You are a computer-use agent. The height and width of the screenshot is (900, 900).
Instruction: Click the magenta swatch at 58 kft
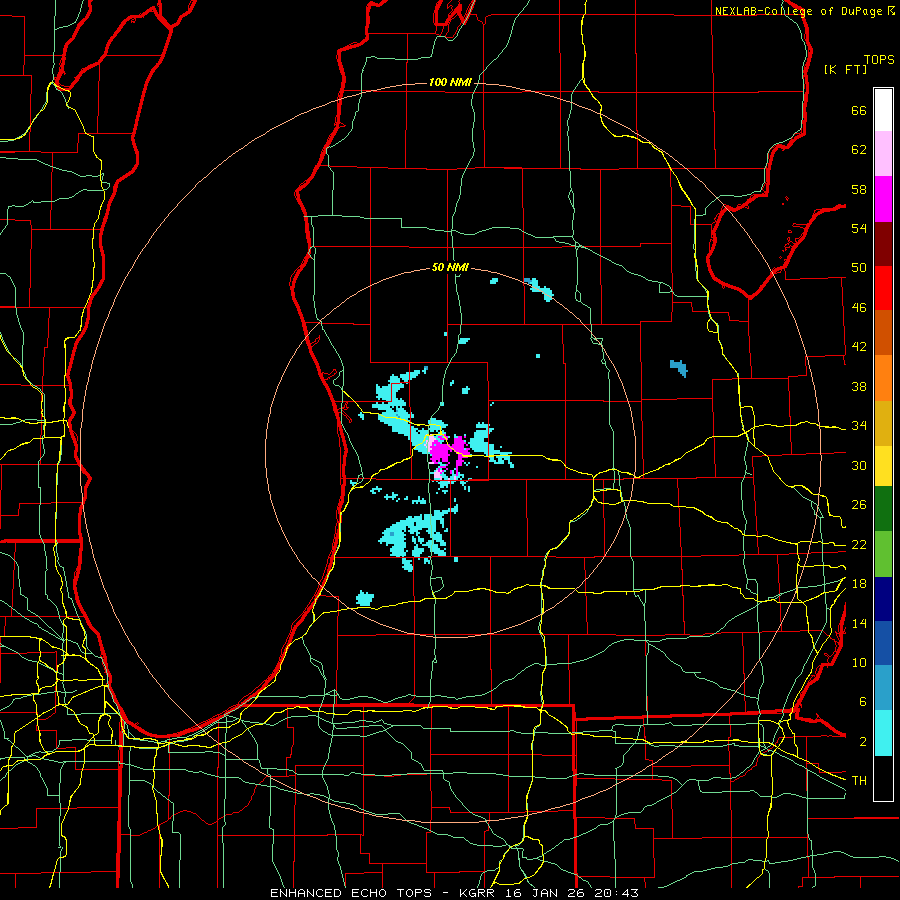883,199
